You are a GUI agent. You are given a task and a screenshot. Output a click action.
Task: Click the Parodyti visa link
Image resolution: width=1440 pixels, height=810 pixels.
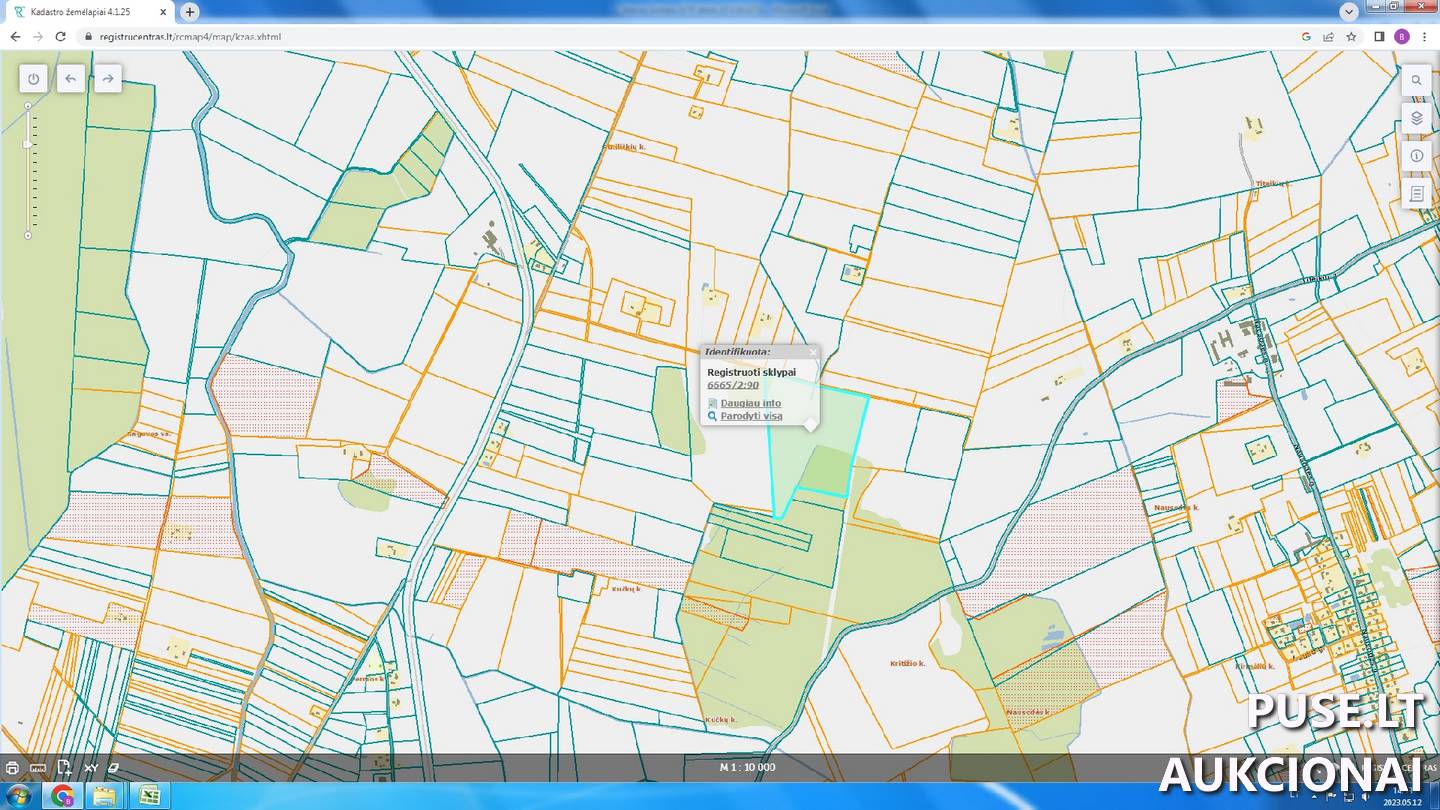point(751,416)
